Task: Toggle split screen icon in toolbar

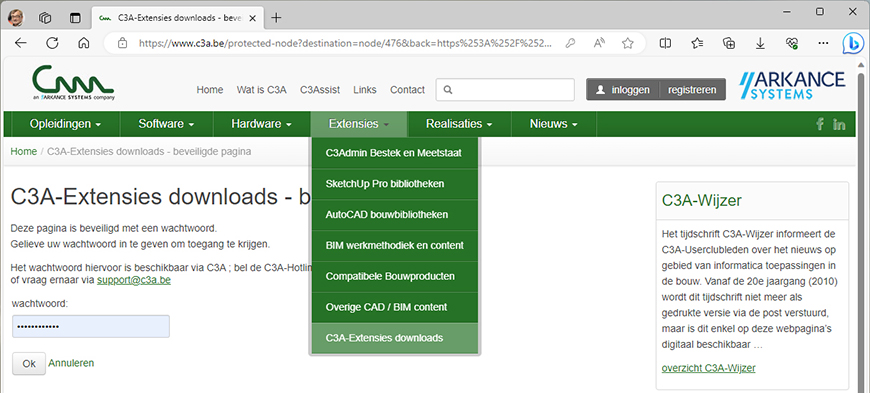Action: click(x=665, y=43)
